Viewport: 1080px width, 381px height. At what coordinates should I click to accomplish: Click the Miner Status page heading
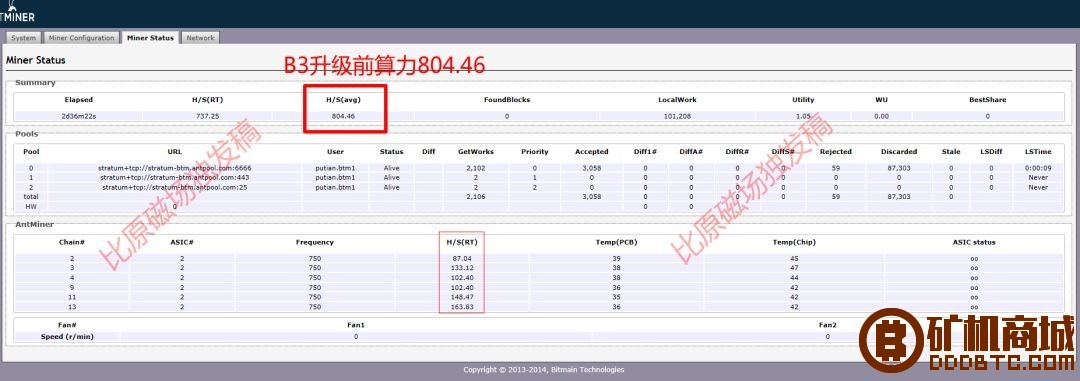click(x=36, y=60)
